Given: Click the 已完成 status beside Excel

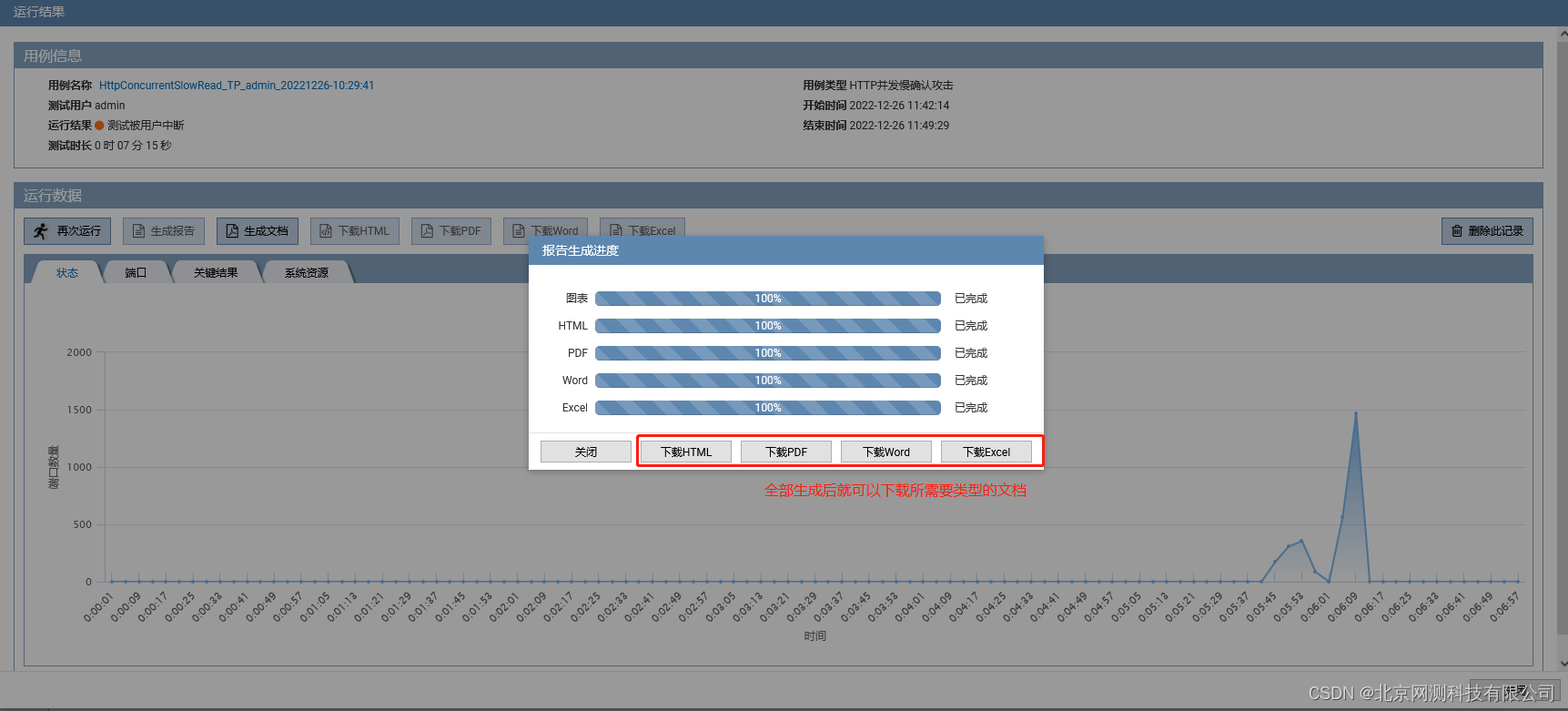Looking at the screenshot, I should (x=971, y=408).
